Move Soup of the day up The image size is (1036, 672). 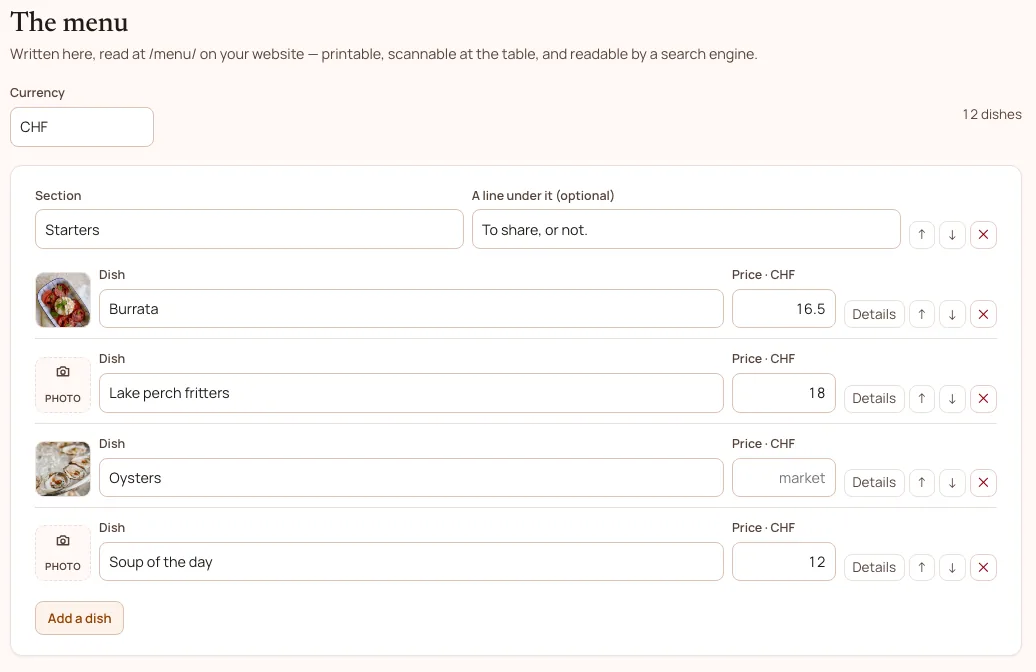922,567
